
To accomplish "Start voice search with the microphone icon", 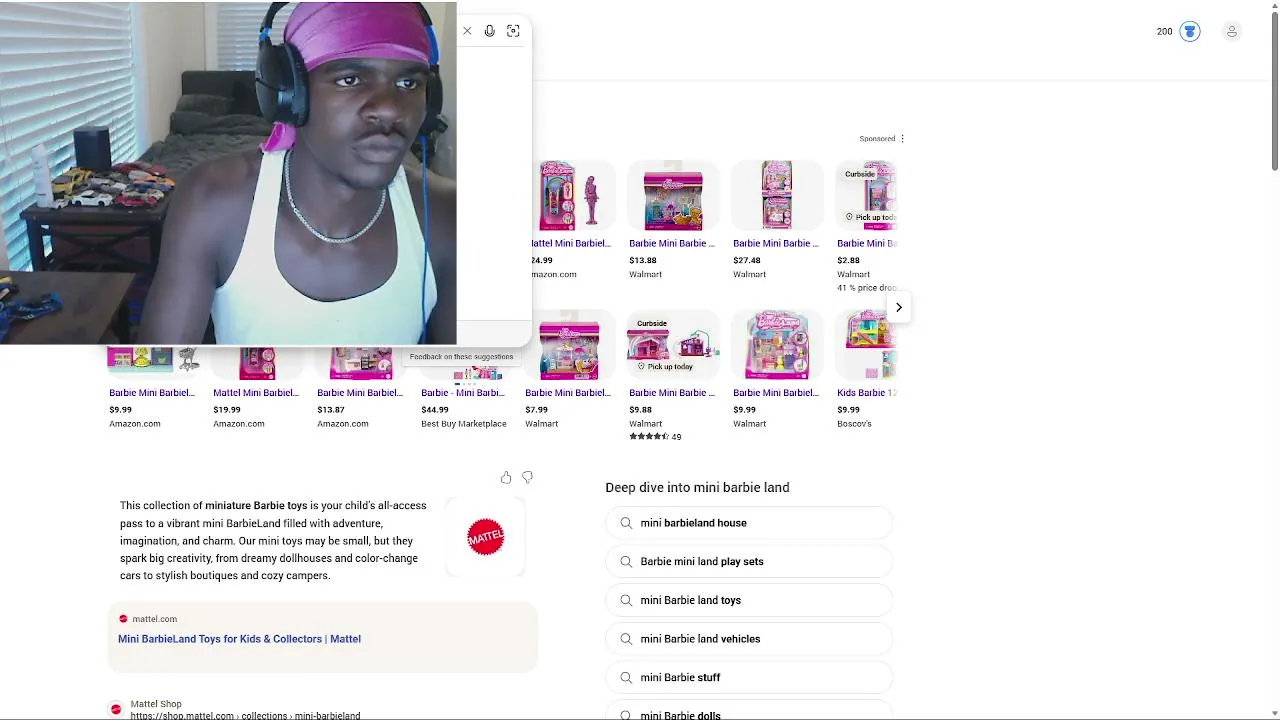I will click(x=490, y=31).
